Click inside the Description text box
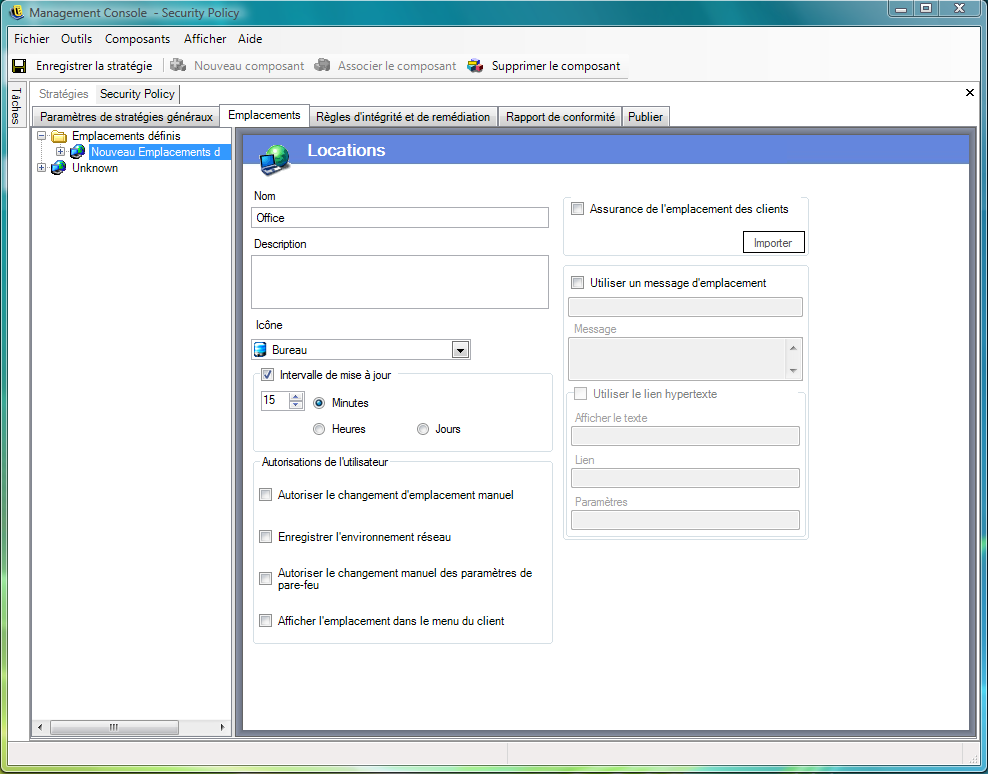Image resolution: width=988 pixels, height=774 pixels. (x=399, y=282)
